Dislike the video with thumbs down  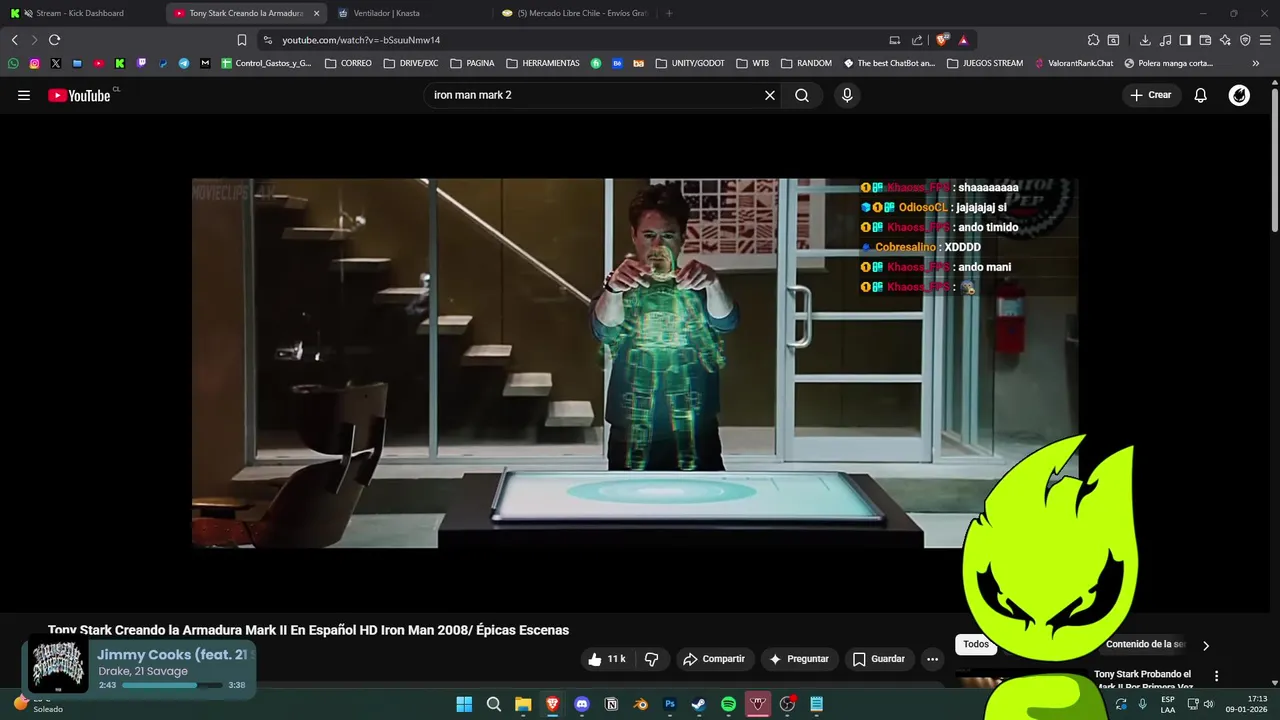coord(652,659)
